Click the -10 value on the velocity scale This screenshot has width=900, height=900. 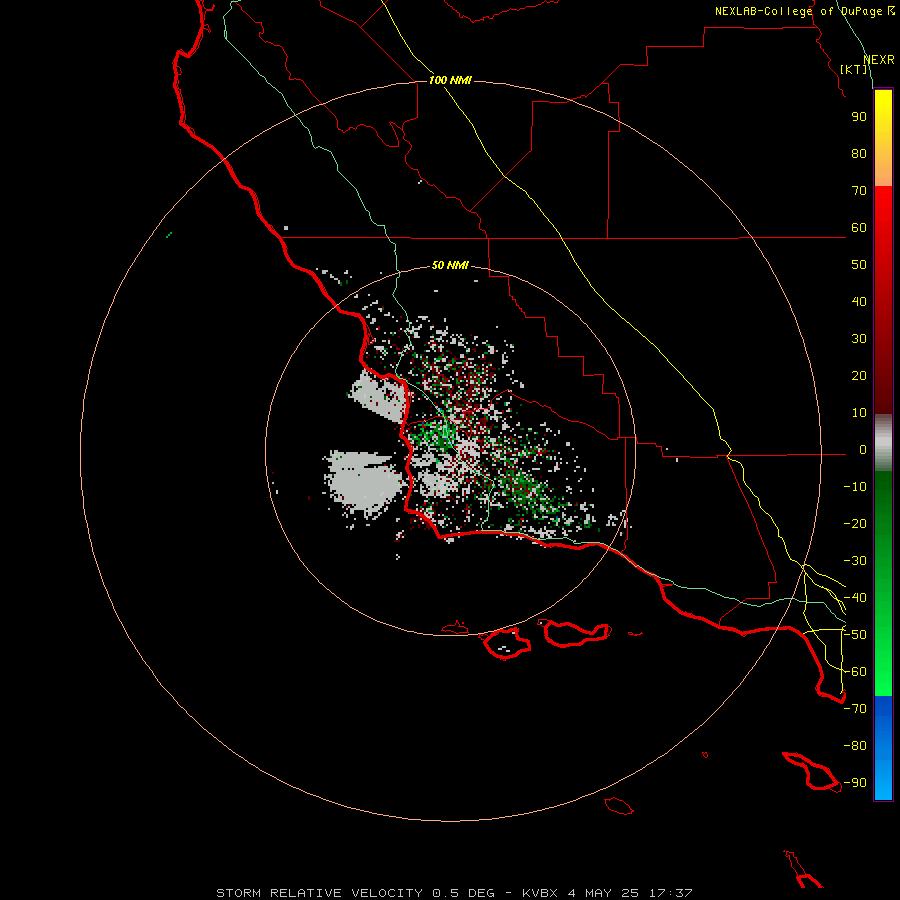click(x=855, y=487)
